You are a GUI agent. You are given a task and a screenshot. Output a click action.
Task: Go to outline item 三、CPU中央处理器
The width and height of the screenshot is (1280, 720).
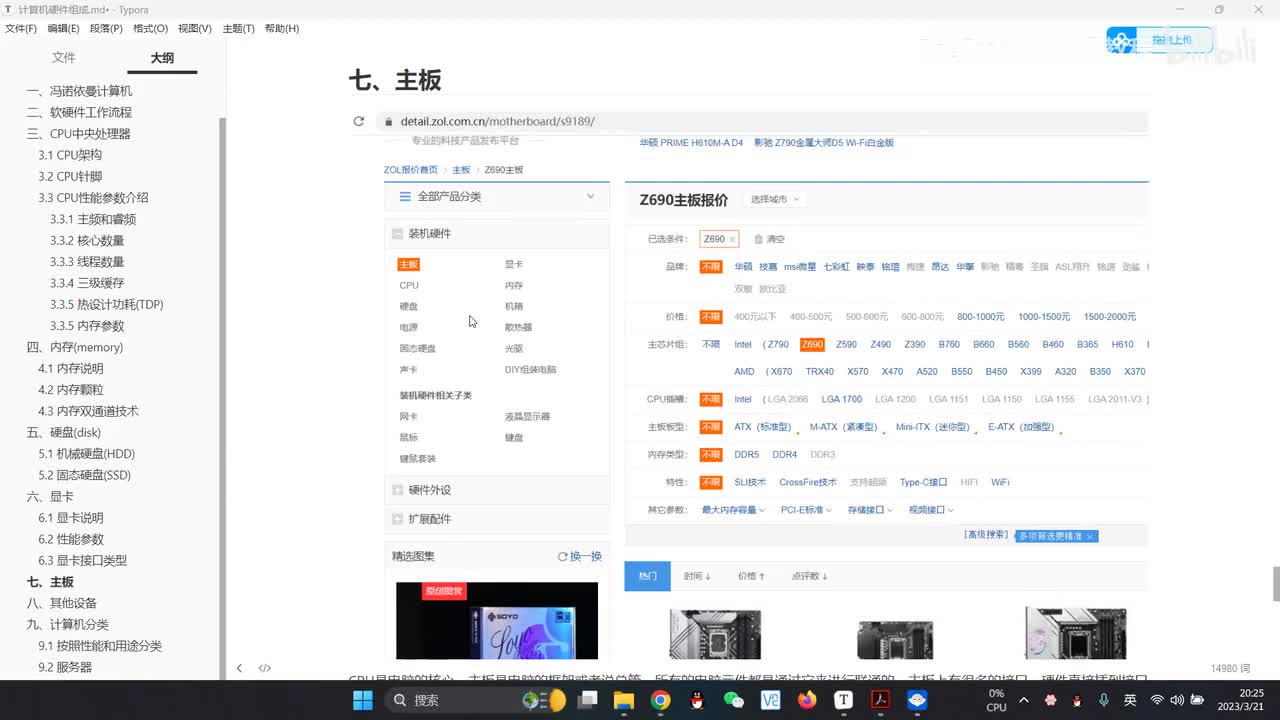tap(78, 133)
